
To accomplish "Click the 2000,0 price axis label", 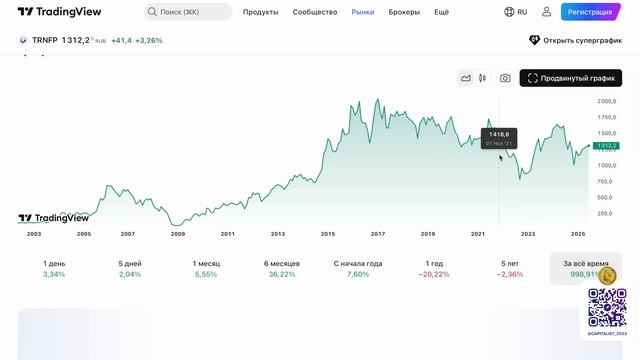I will 607,101.
